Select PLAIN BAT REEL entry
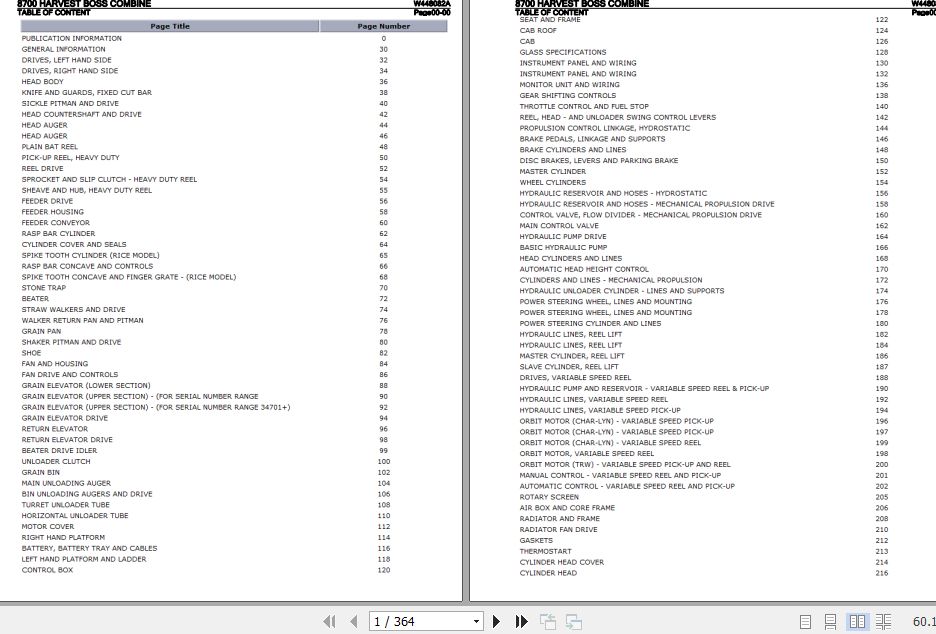 [x=50, y=147]
